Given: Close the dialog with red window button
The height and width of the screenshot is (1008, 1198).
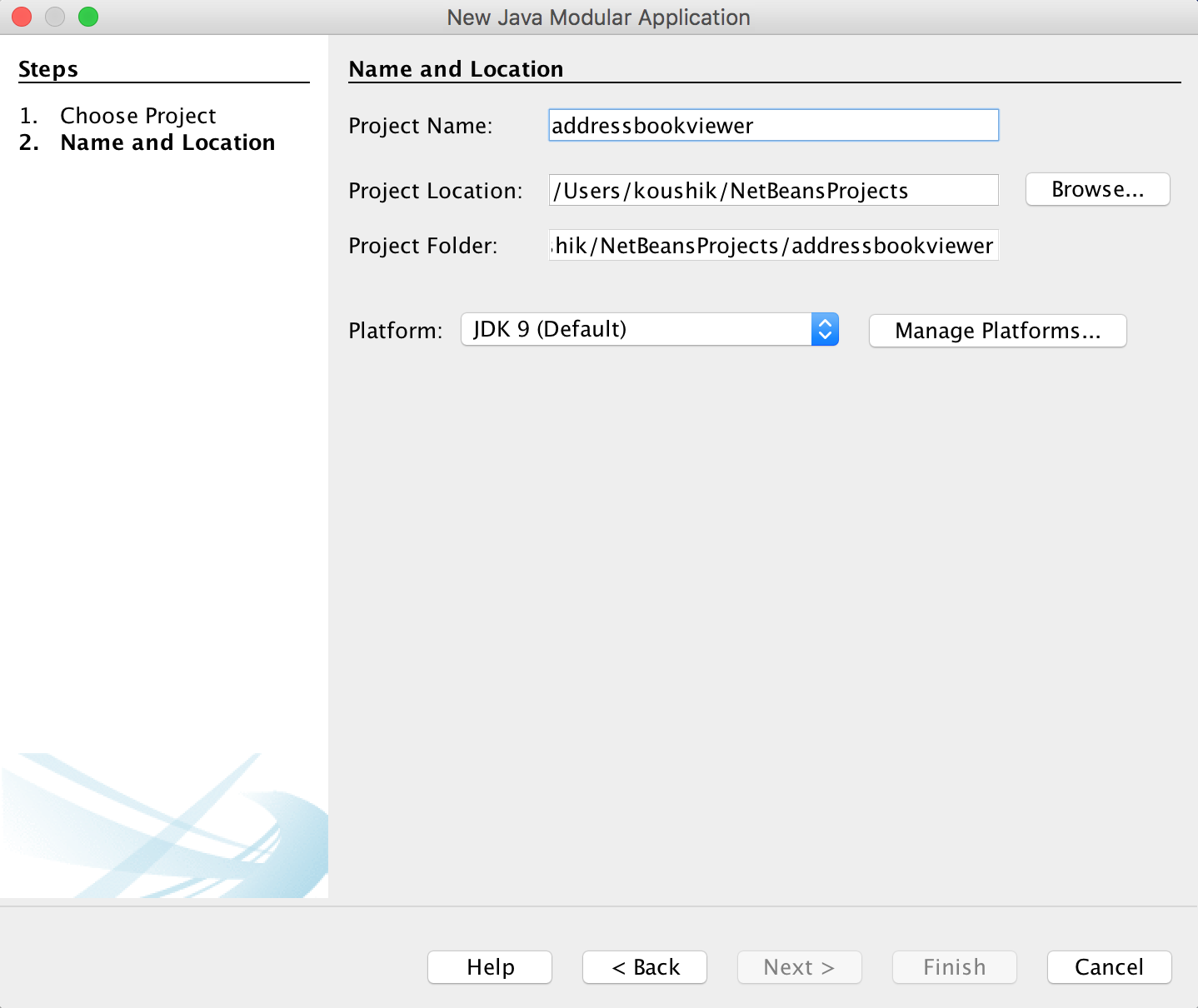Looking at the screenshot, I should click(22, 17).
